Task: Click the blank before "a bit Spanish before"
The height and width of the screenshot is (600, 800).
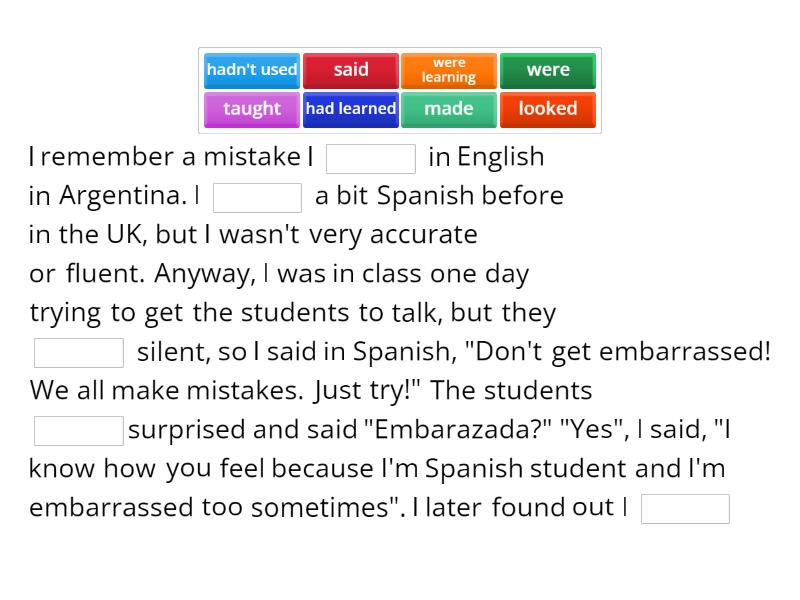Action: (257, 197)
